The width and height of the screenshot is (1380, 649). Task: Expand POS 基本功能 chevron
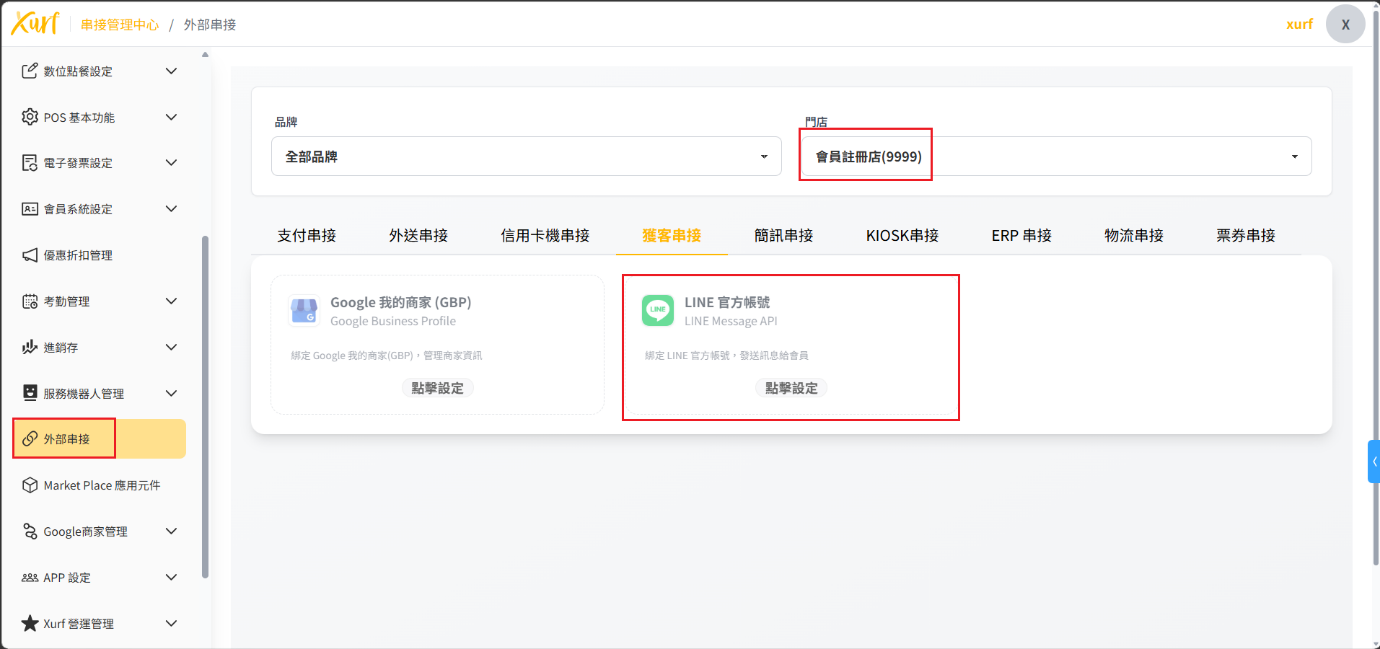point(171,117)
